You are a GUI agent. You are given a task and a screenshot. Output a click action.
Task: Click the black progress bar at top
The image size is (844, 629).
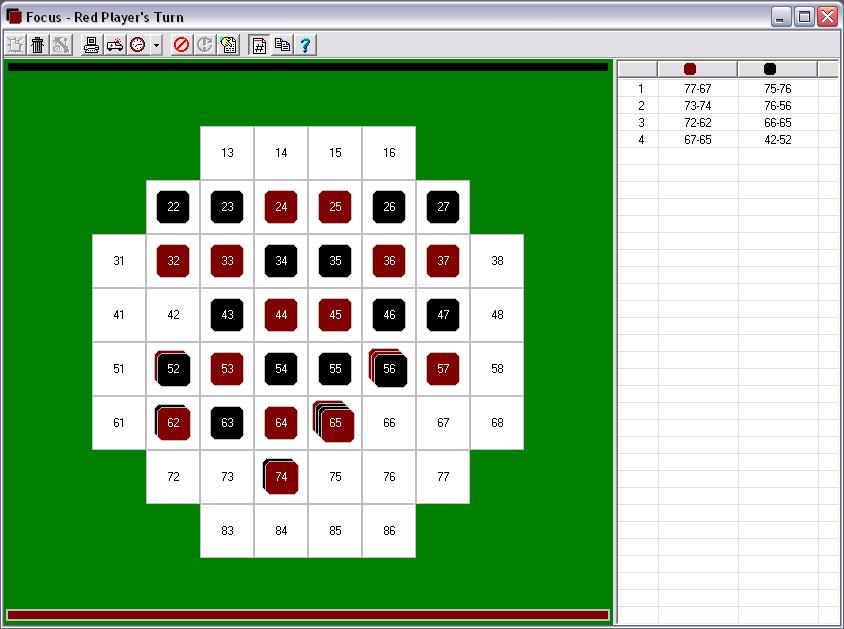click(308, 67)
